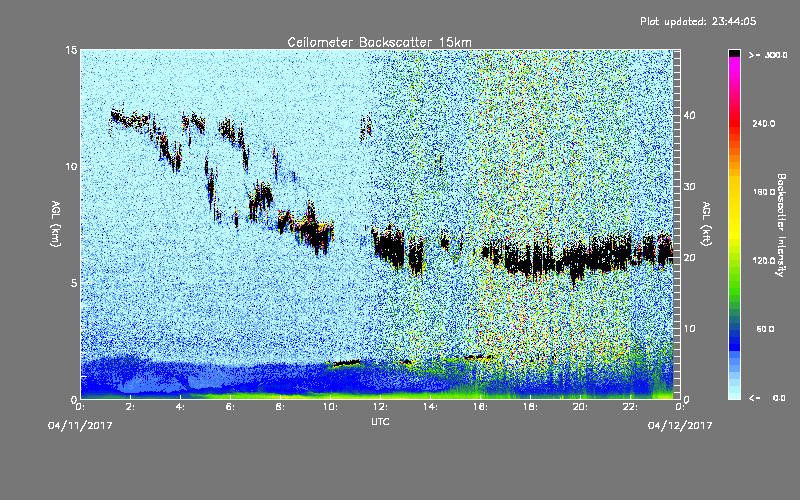Click the 40 tick on the kft axis
This screenshot has width=800, height=500.
point(689,115)
